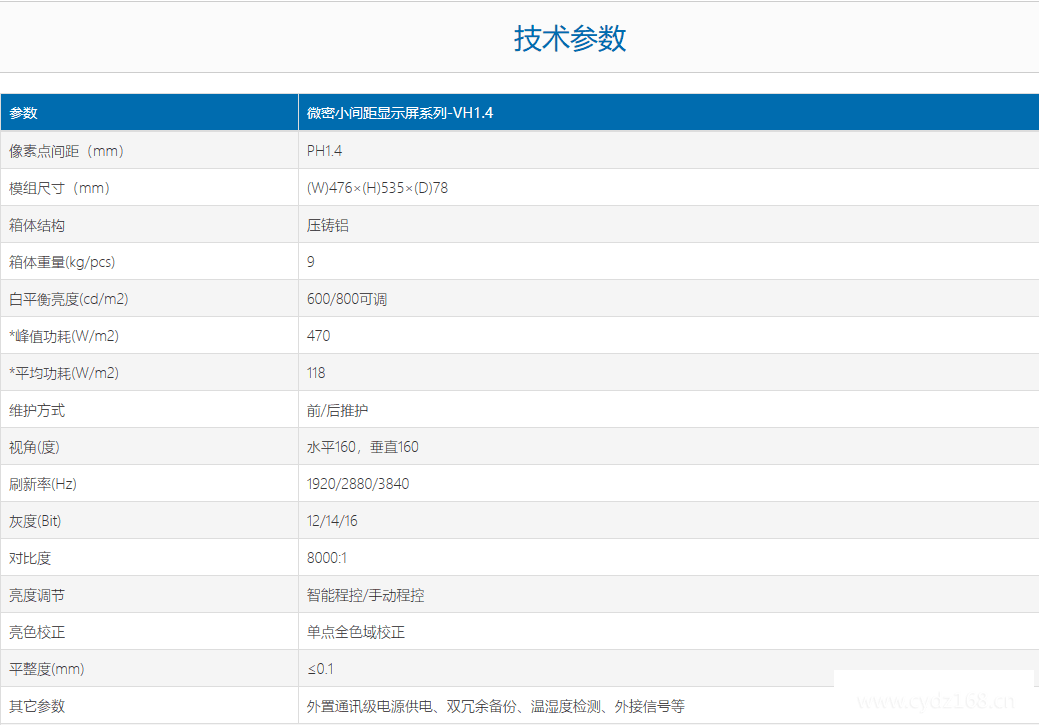Select the 水平160，垂直160 viewing angle value
Screen dimensions: 1039x725
tap(363, 447)
